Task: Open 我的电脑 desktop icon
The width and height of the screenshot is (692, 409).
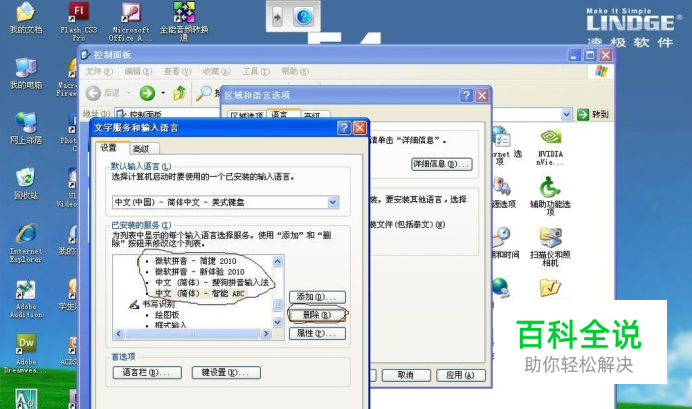Action: tap(26, 73)
